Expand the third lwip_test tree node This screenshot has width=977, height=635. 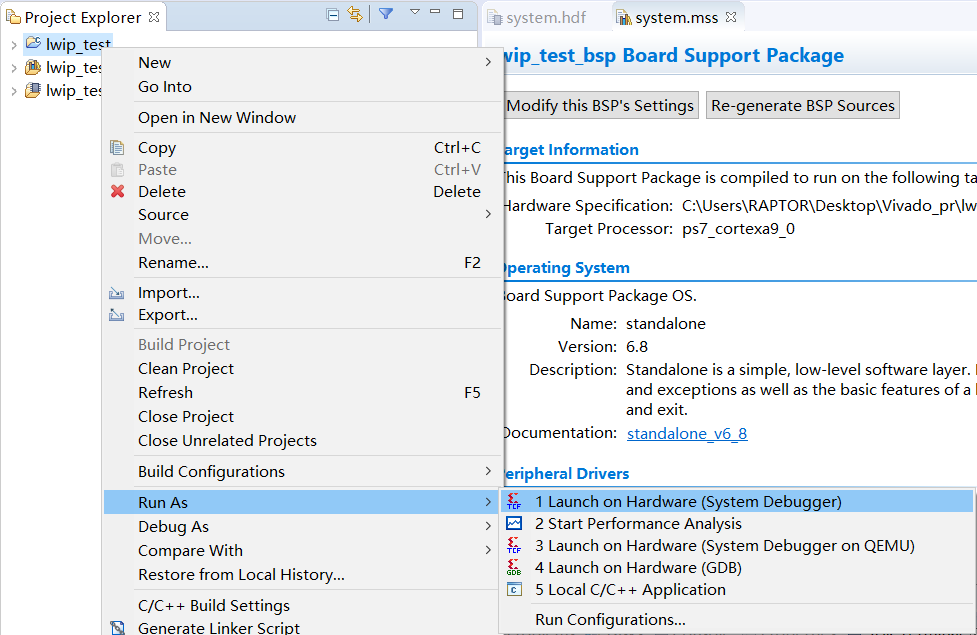pos(14,91)
